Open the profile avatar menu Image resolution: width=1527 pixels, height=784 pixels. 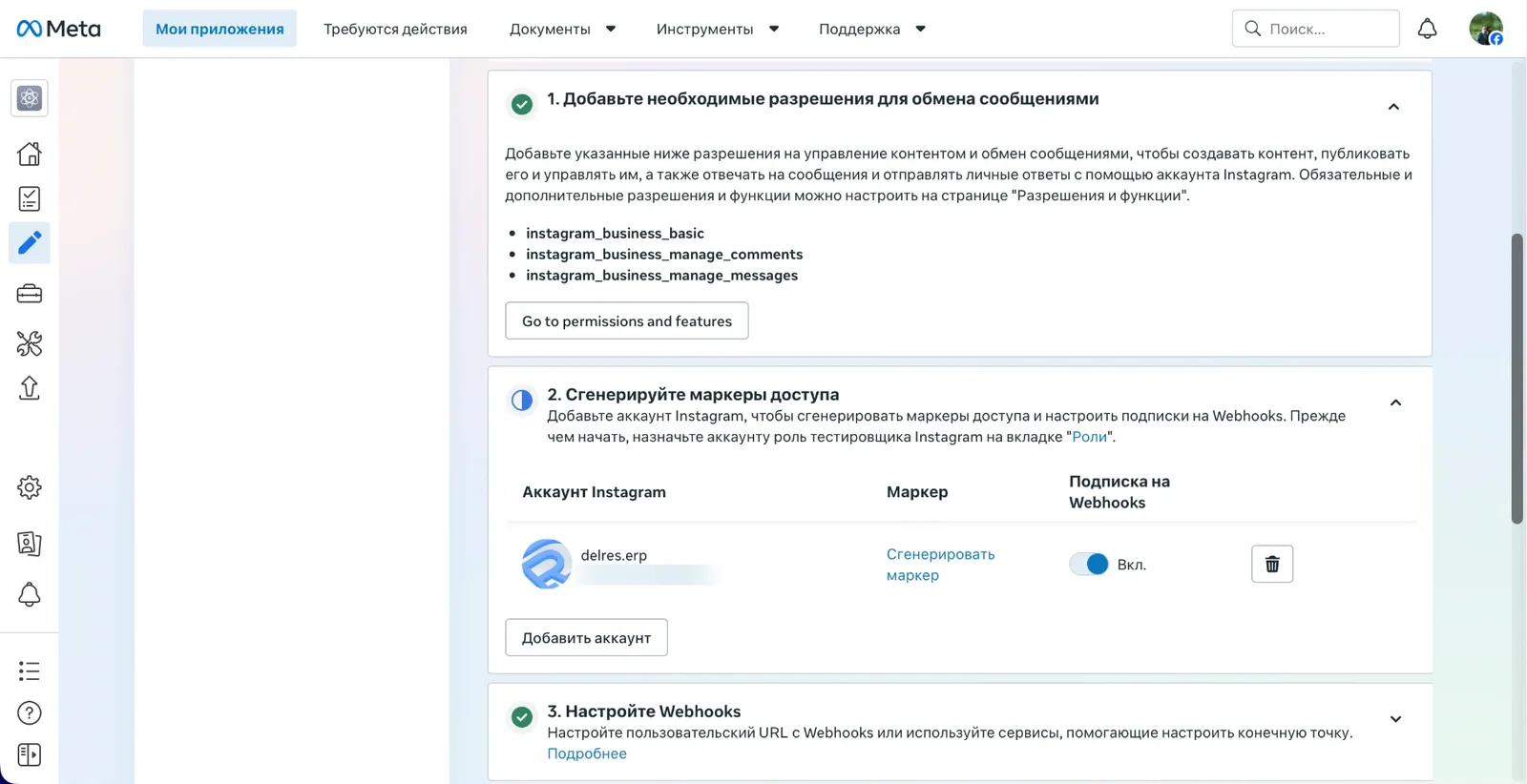coord(1486,29)
